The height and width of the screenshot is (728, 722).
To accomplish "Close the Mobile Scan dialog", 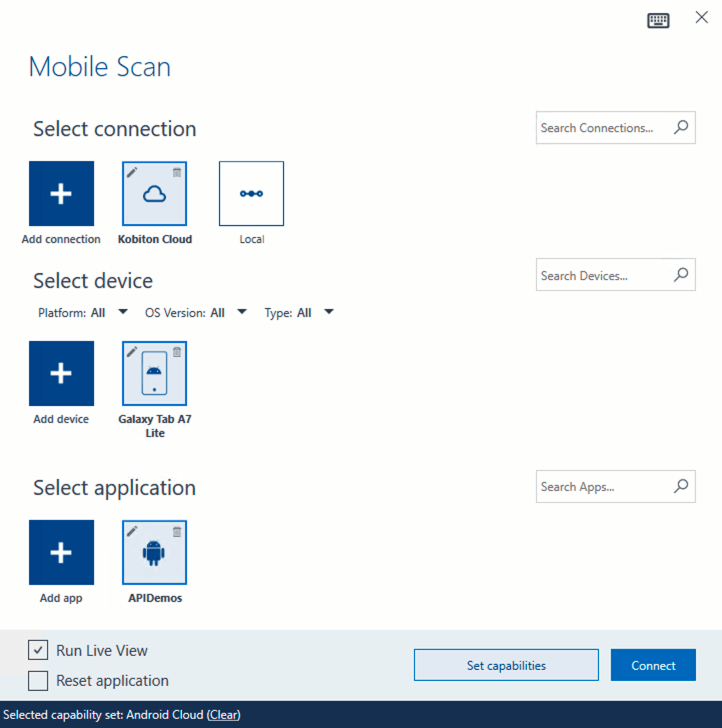I will 702,18.
